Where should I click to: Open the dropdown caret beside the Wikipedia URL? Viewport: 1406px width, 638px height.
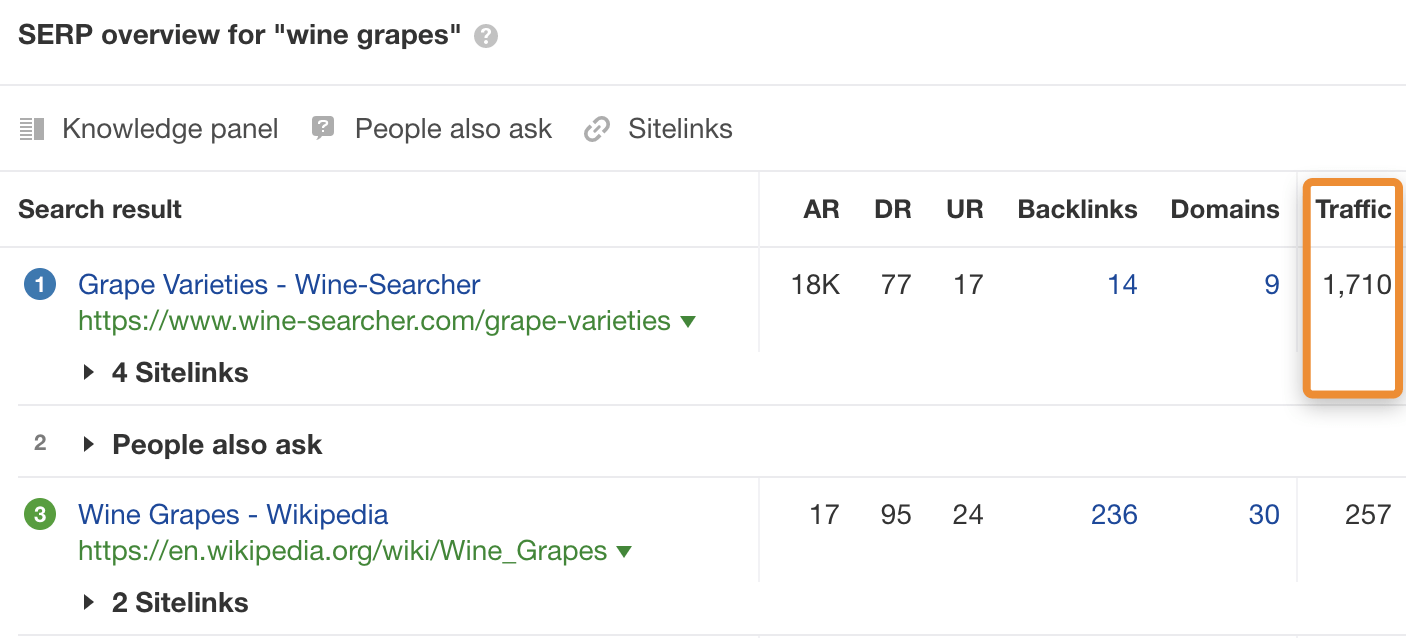pyautogui.click(x=625, y=551)
